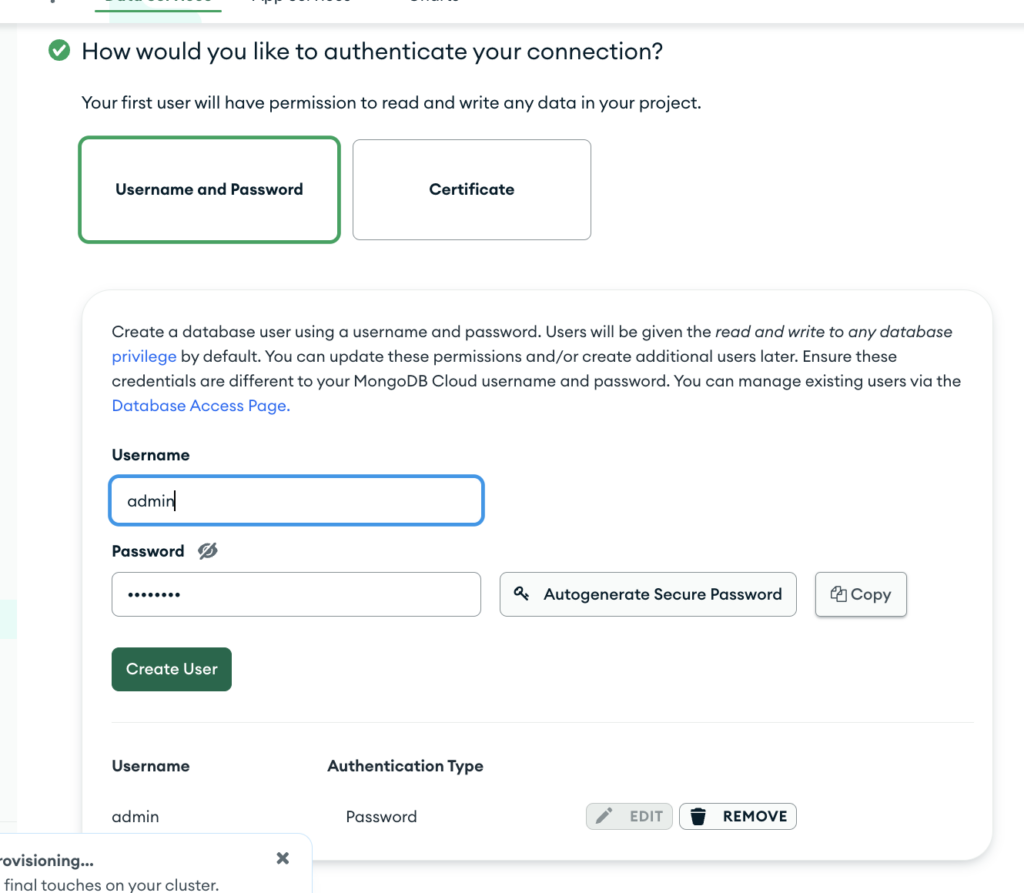This screenshot has height=893, width=1024.
Task: Focus the Password input field
Action: (296, 594)
